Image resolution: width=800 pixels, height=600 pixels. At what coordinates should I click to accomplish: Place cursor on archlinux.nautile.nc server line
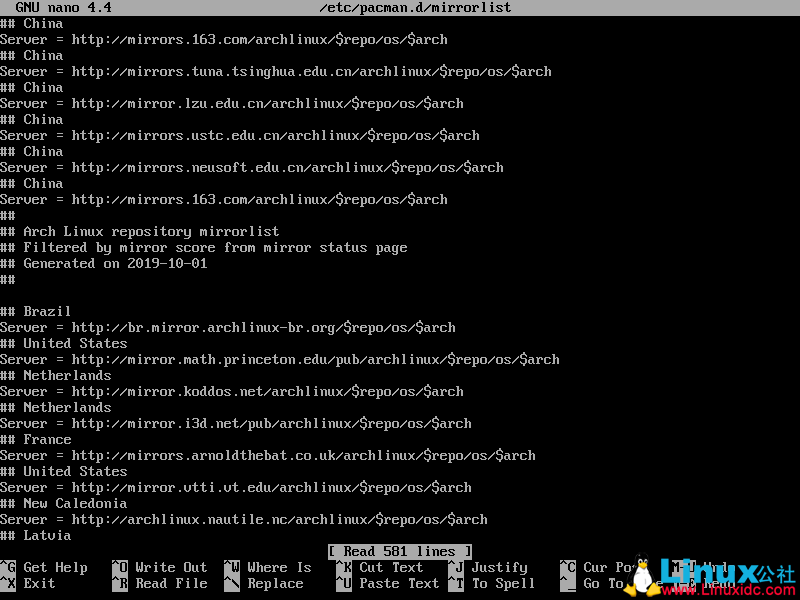click(244, 519)
